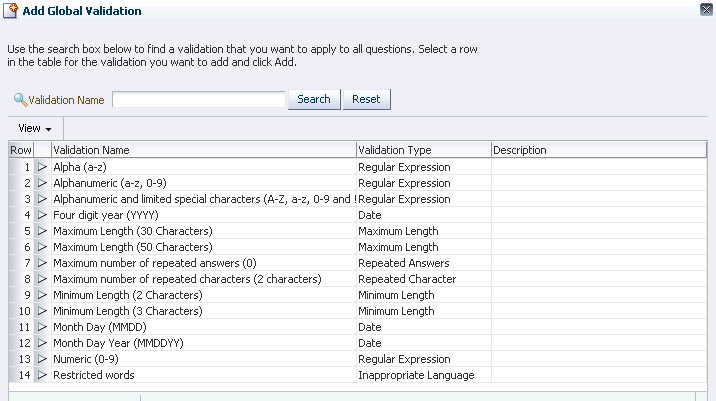Close the Add Global Validation dialog

point(706,9)
